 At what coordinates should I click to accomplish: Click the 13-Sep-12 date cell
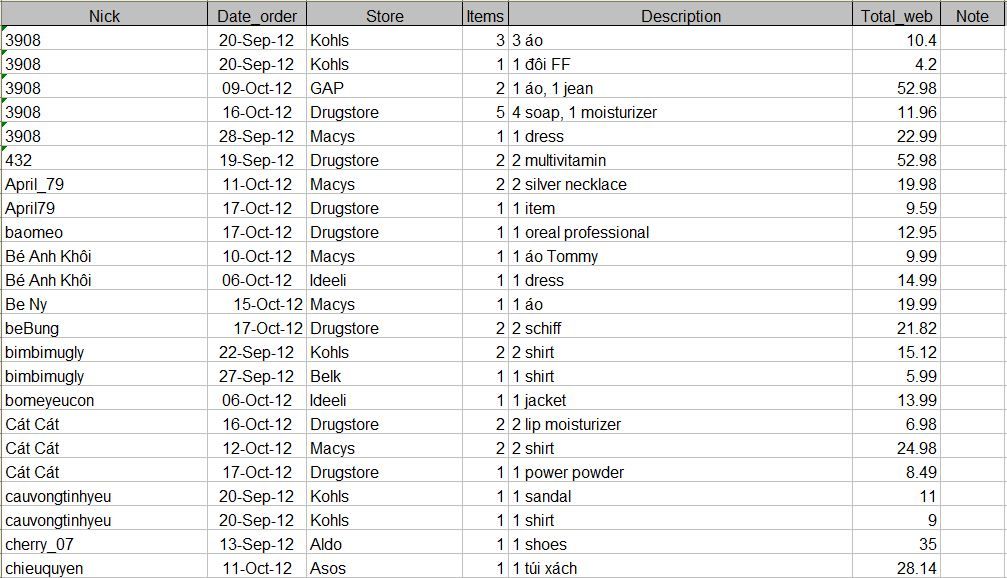click(x=258, y=544)
